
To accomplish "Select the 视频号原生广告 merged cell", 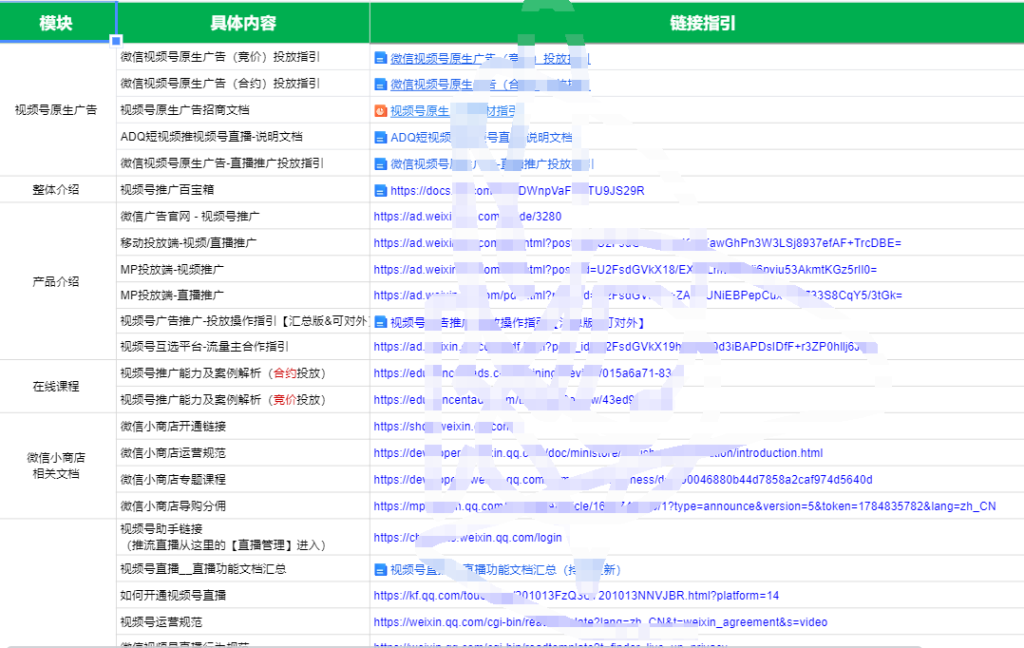I will [57, 110].
